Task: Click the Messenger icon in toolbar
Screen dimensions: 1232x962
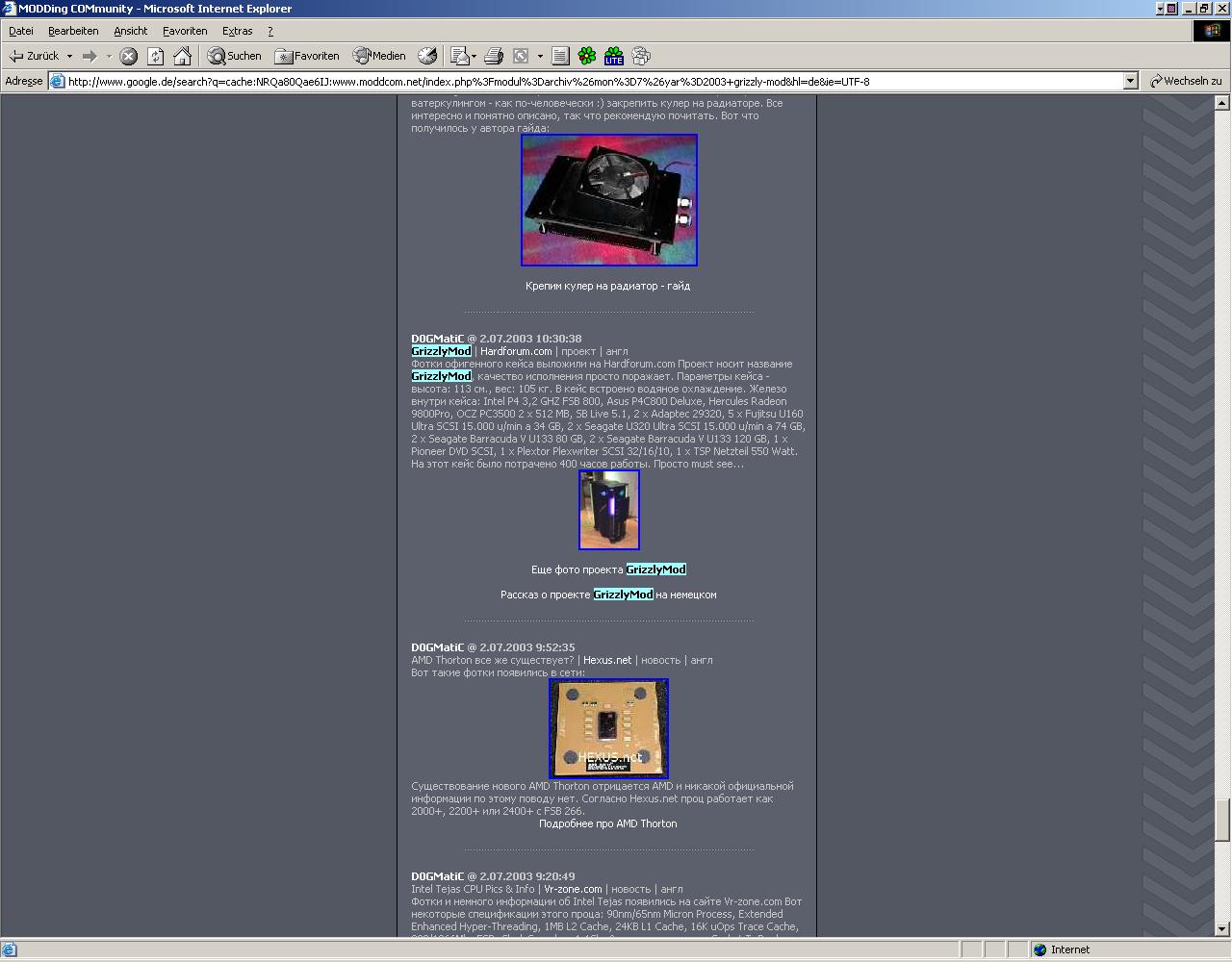Action: (641, 56)
